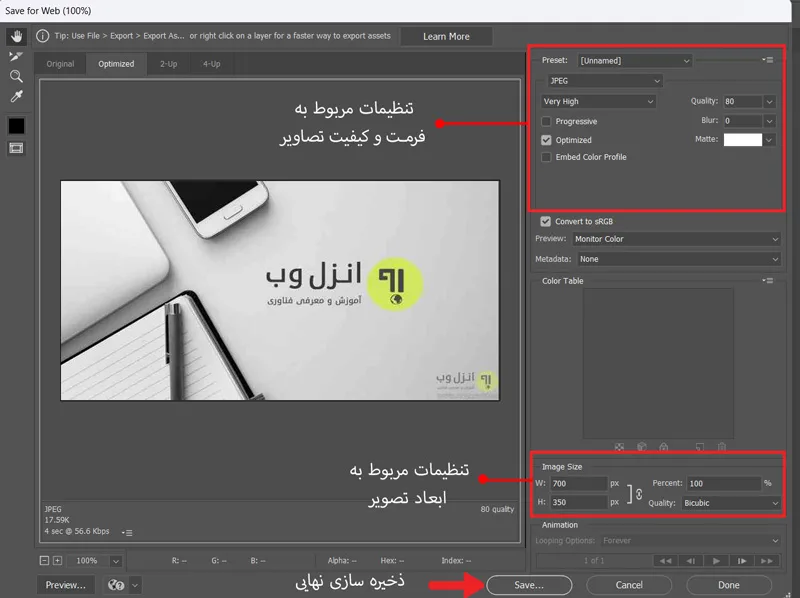The height and width of the screenshot is (598, 800).
Task: Switch to the Optimized tab
Action: coord(116,64)
